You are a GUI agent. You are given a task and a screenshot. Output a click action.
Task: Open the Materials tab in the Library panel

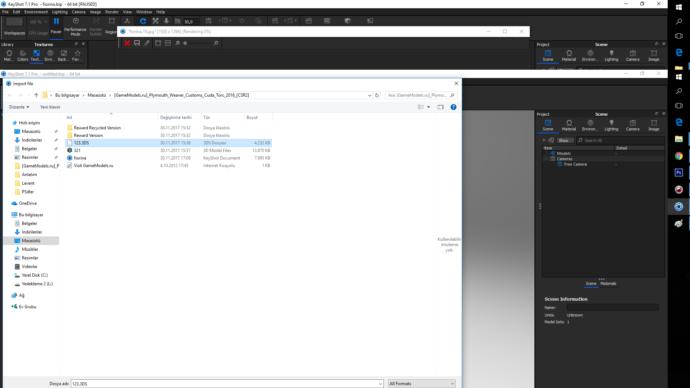[8, 55]
